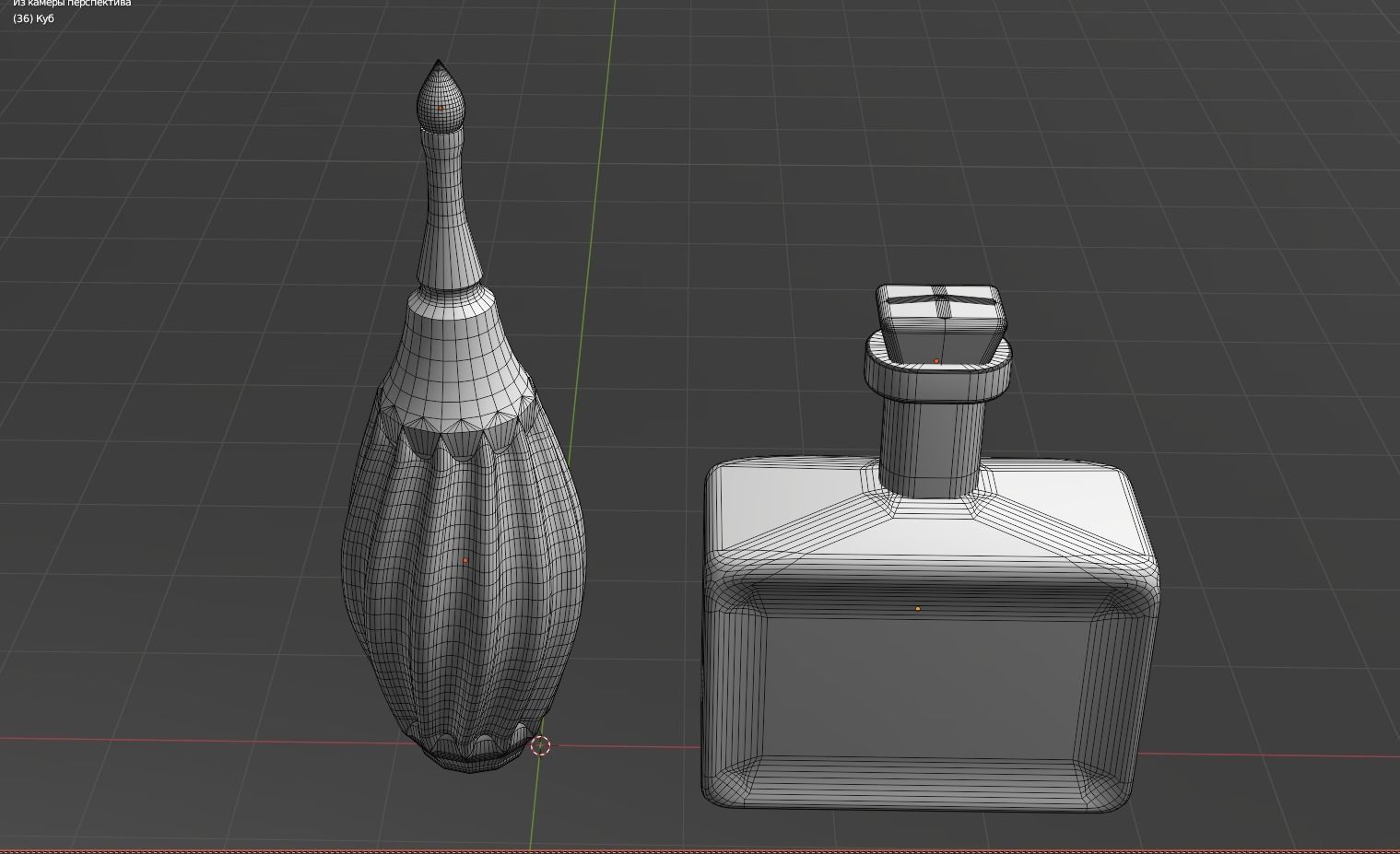Viewport: 1400px width, 854px height.
Task: Click the '(36) Куб' viewport overlay text
Action: (x=33, y=18)
